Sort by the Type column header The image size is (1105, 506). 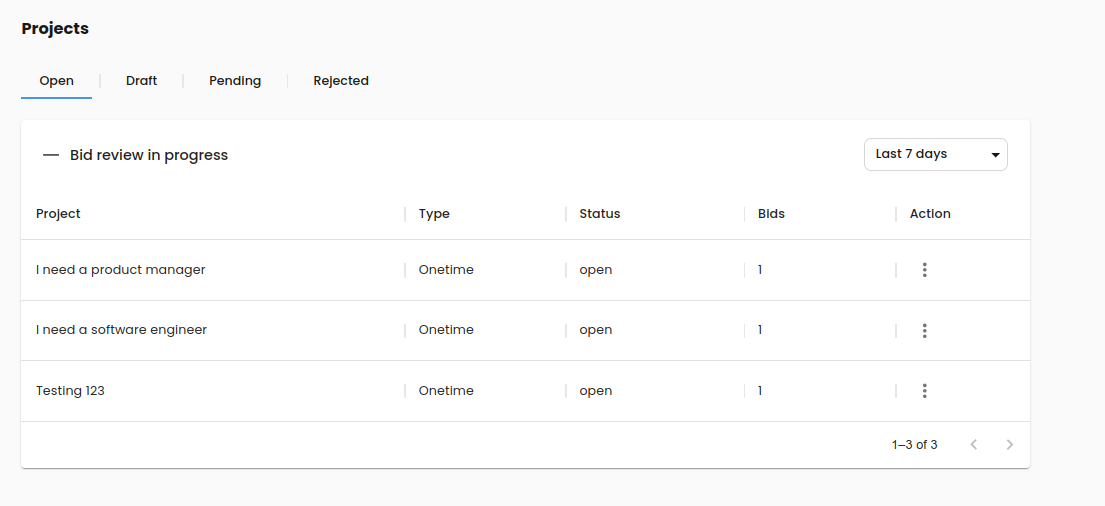point(434,214)
